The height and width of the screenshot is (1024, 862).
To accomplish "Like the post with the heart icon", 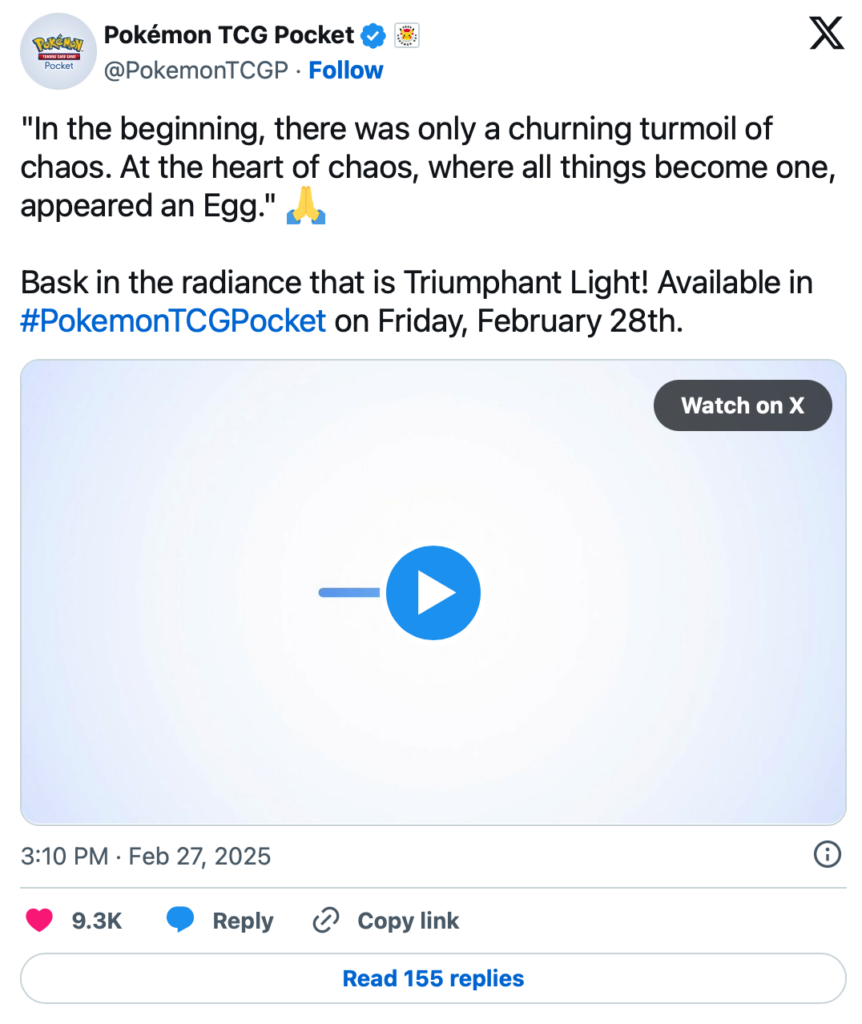I will 39,921.
